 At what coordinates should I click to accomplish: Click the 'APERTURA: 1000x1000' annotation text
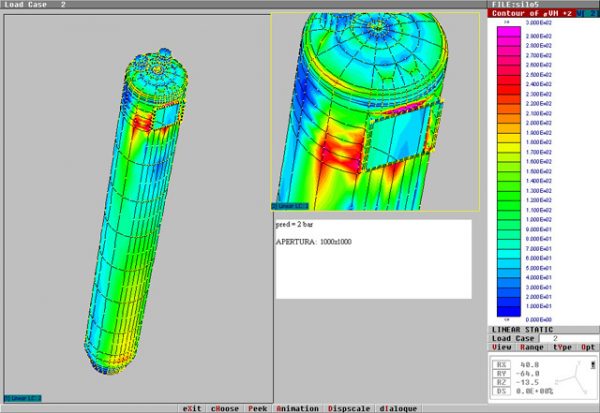click(313, 242)
